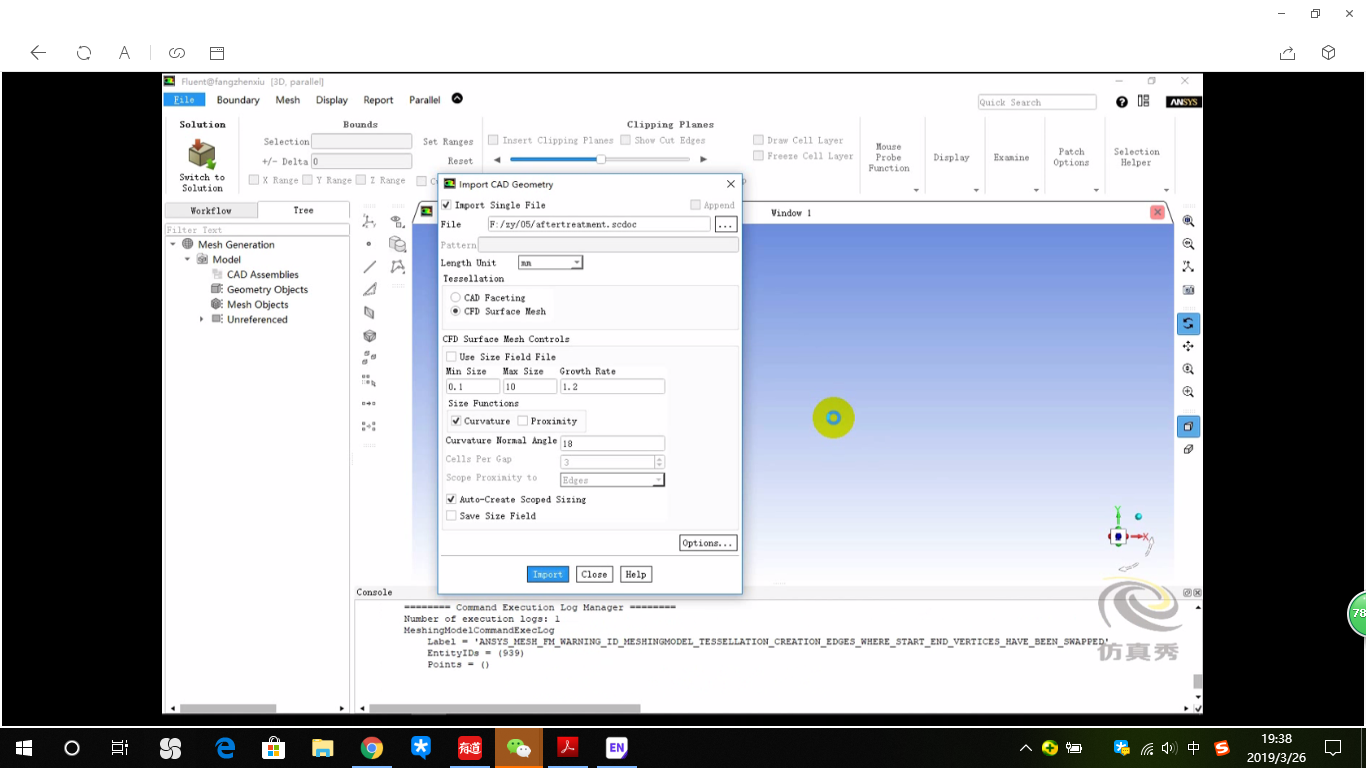The height and width of the screenshot is (768, 1366).
Task: Click the Import button
Action: click(548, 574)
